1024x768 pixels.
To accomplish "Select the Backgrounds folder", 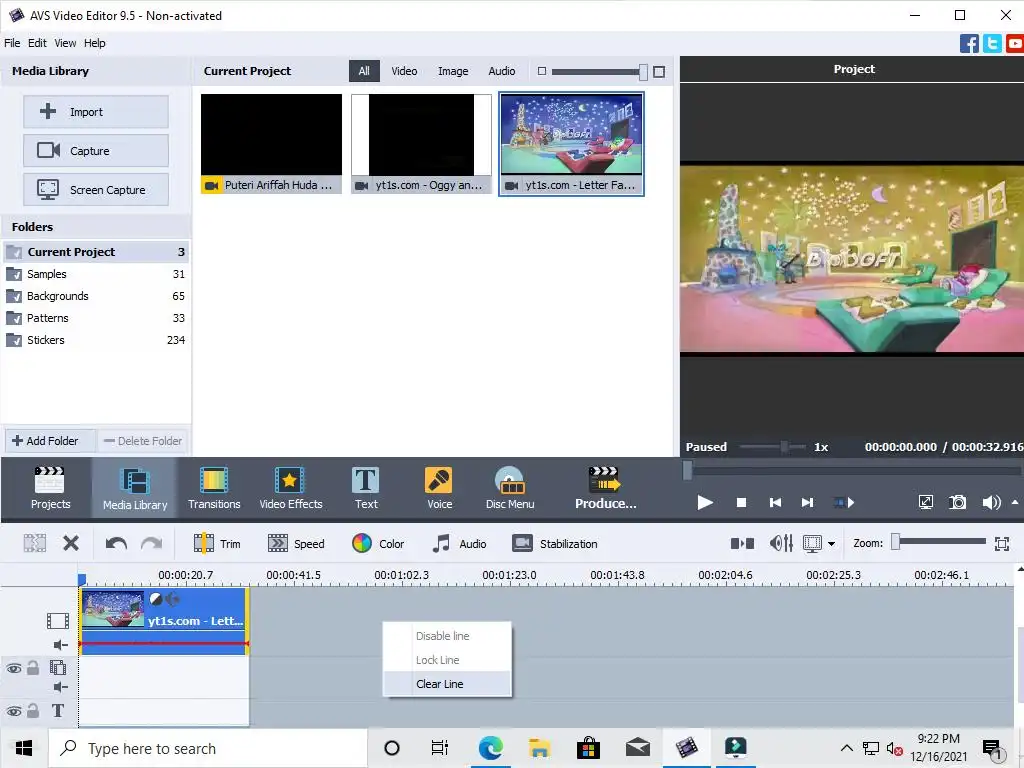I will point(95,296).
